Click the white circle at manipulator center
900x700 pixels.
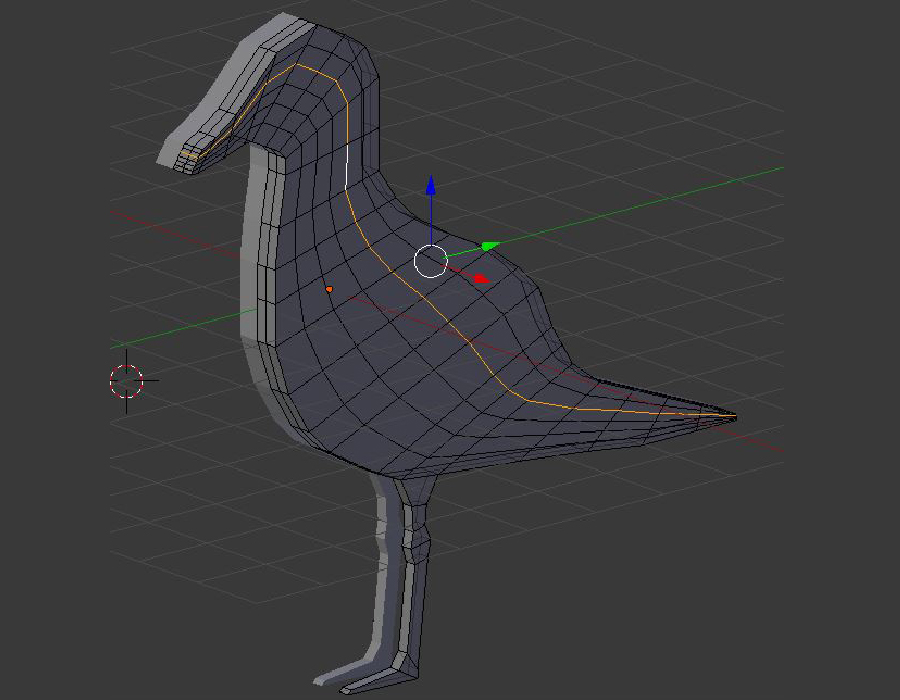431,261
